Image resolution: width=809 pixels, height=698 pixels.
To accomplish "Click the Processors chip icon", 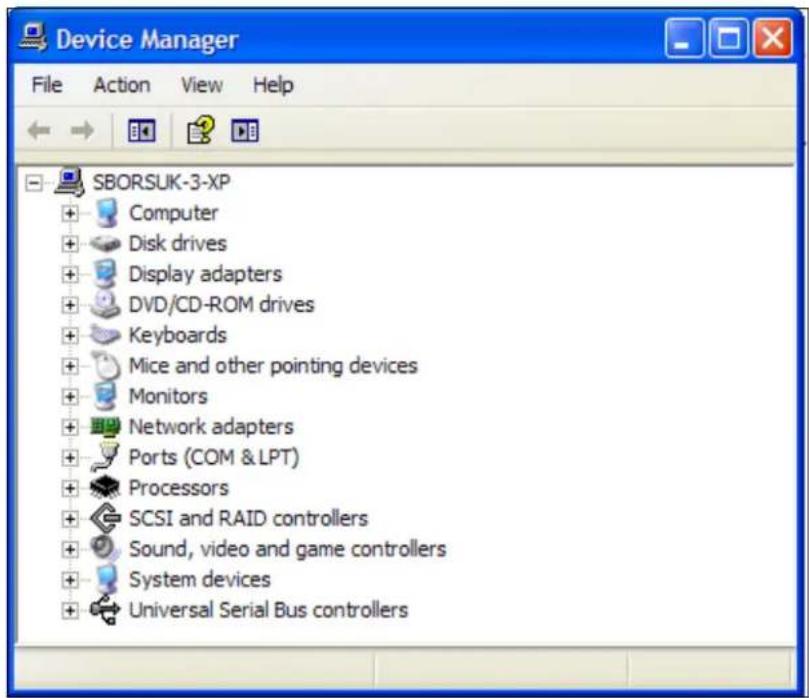I will click(105, 488).
